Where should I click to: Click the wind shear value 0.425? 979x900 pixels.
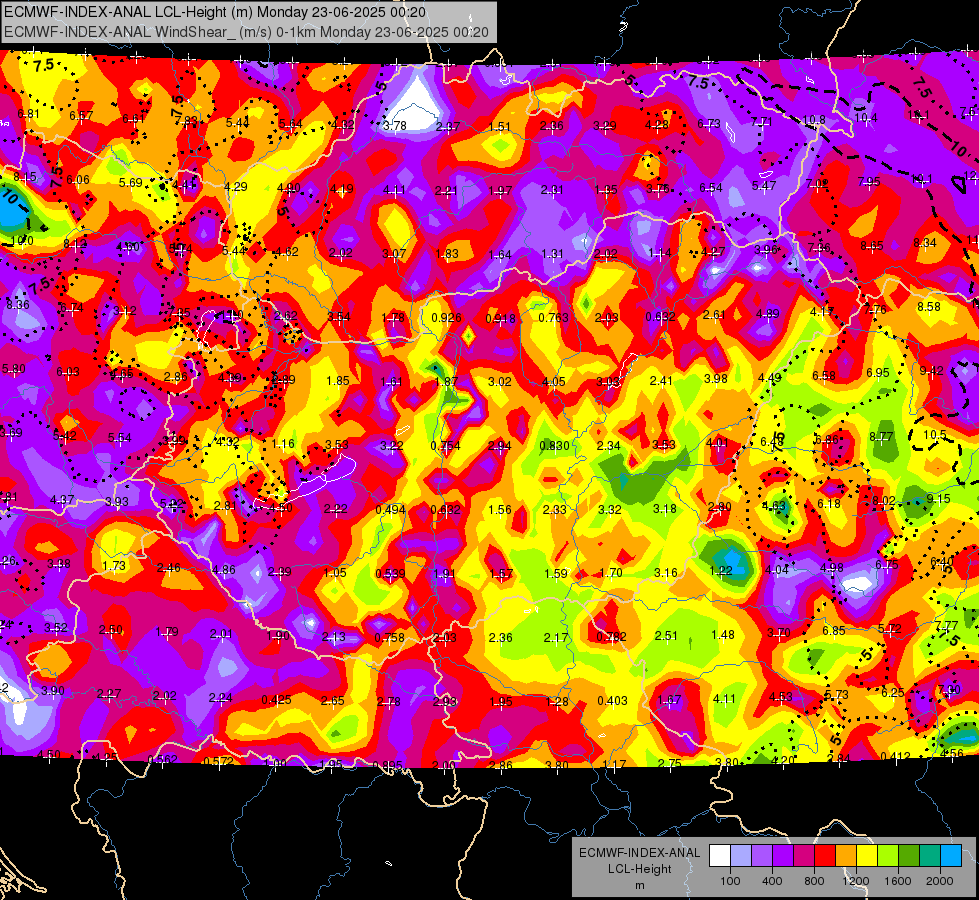tap(277, 700)
